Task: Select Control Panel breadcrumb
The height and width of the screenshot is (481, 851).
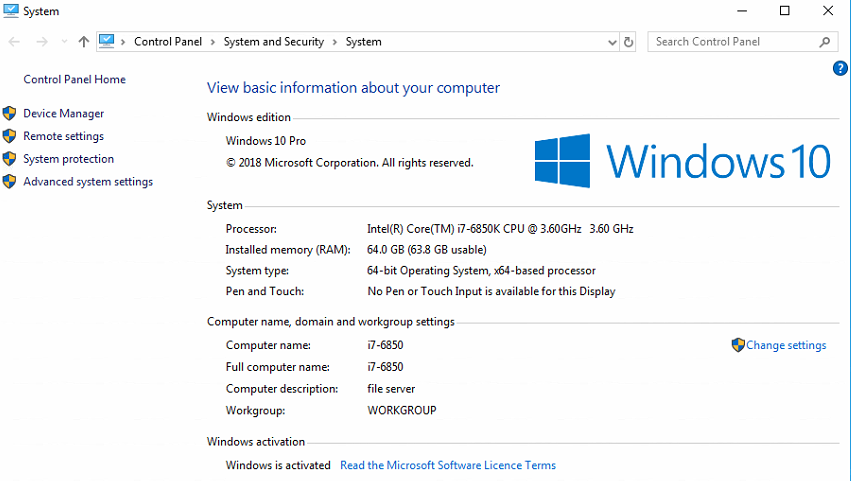Action: [x=168, y=42]
